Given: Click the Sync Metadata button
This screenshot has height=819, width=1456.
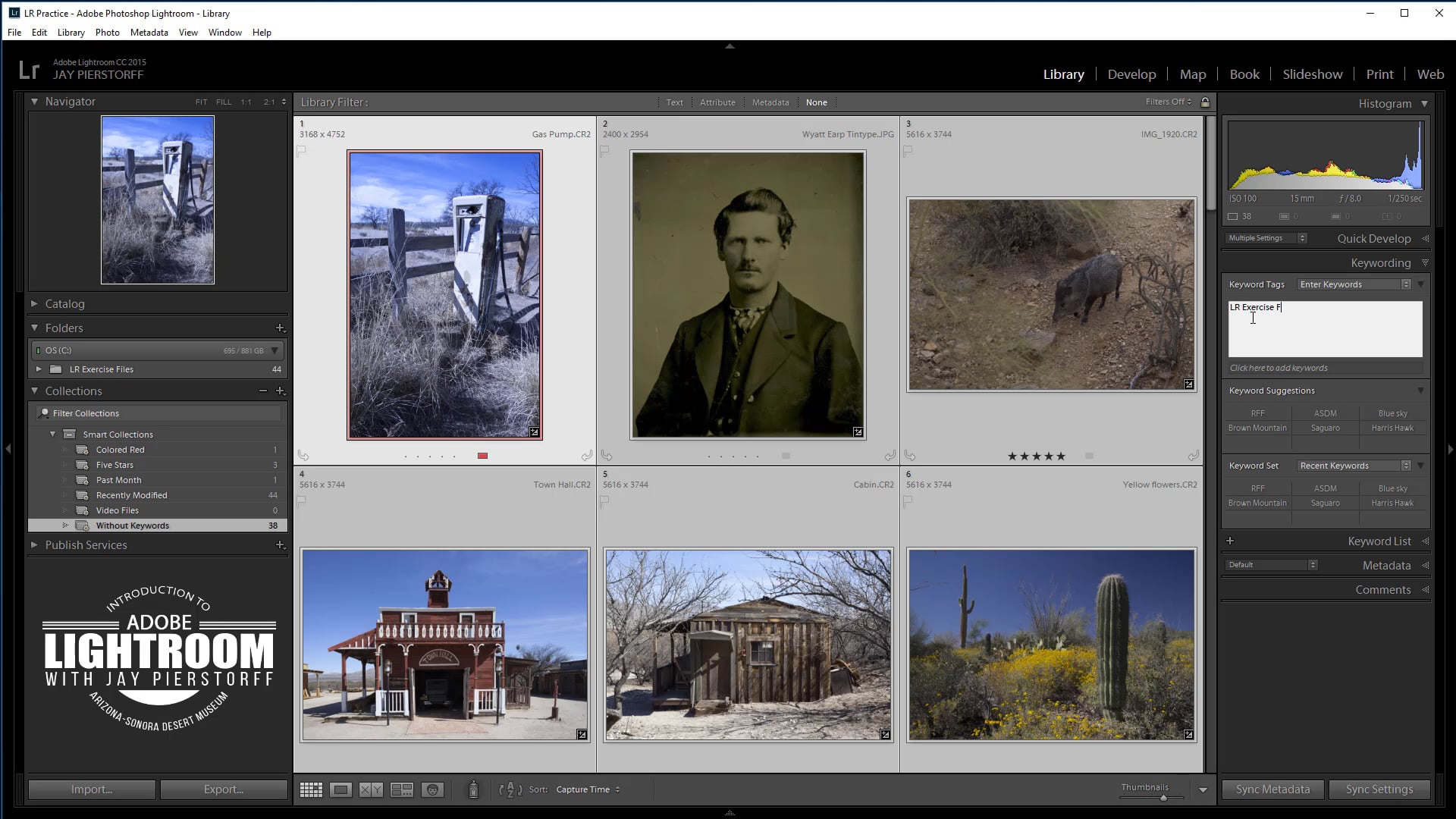Looking at the screenshot, I should point(1272,789).
